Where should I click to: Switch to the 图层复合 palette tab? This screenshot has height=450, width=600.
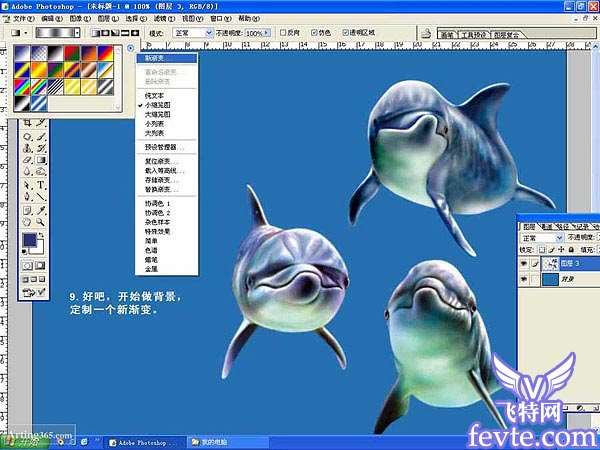(x=507, y=35)
